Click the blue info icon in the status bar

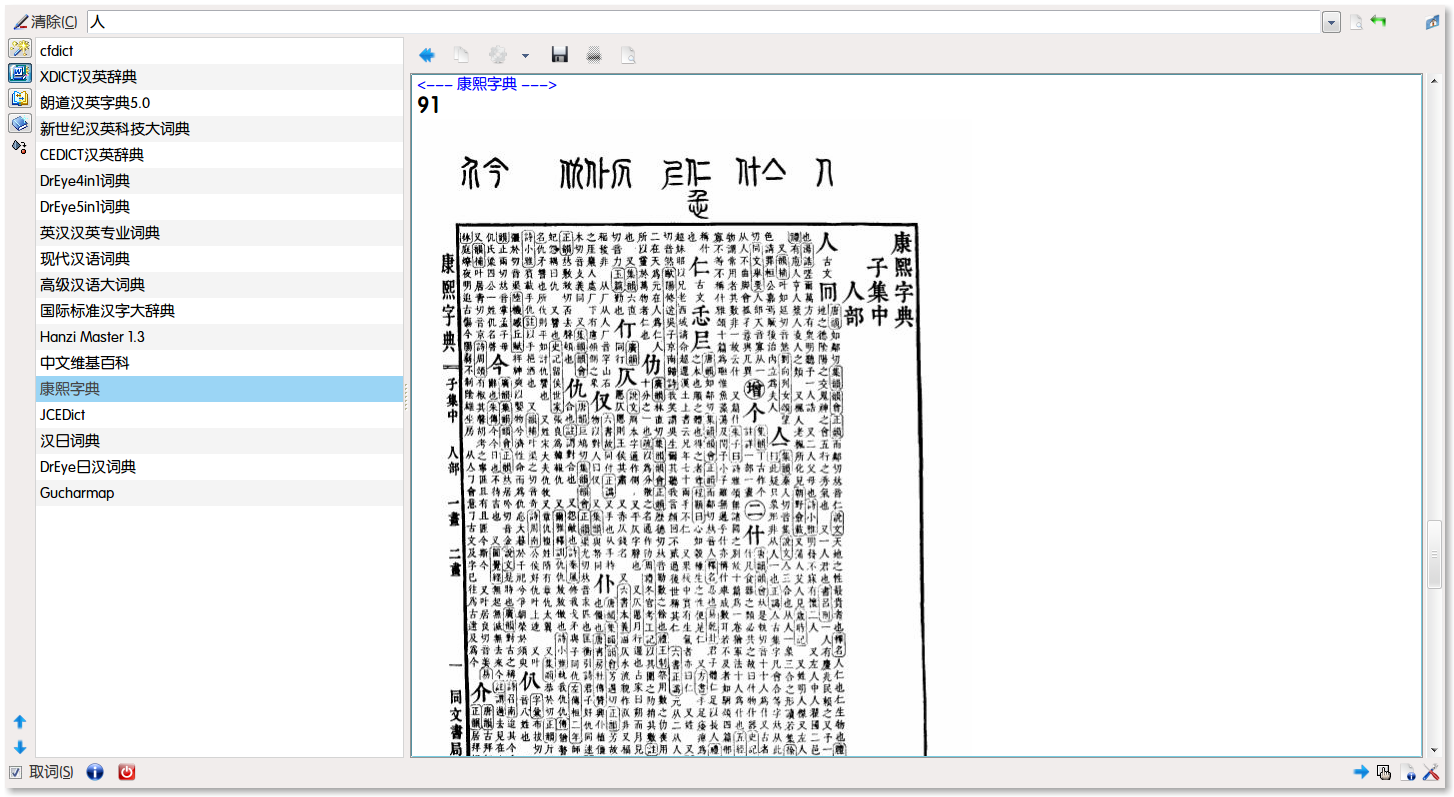(x=95, y=772)
